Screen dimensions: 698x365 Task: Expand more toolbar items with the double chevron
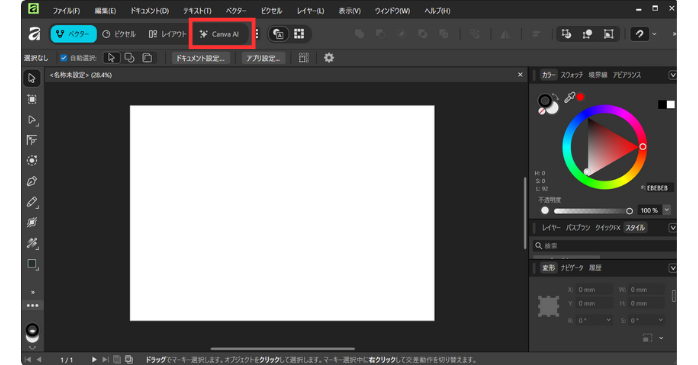[x=674, y=34]
